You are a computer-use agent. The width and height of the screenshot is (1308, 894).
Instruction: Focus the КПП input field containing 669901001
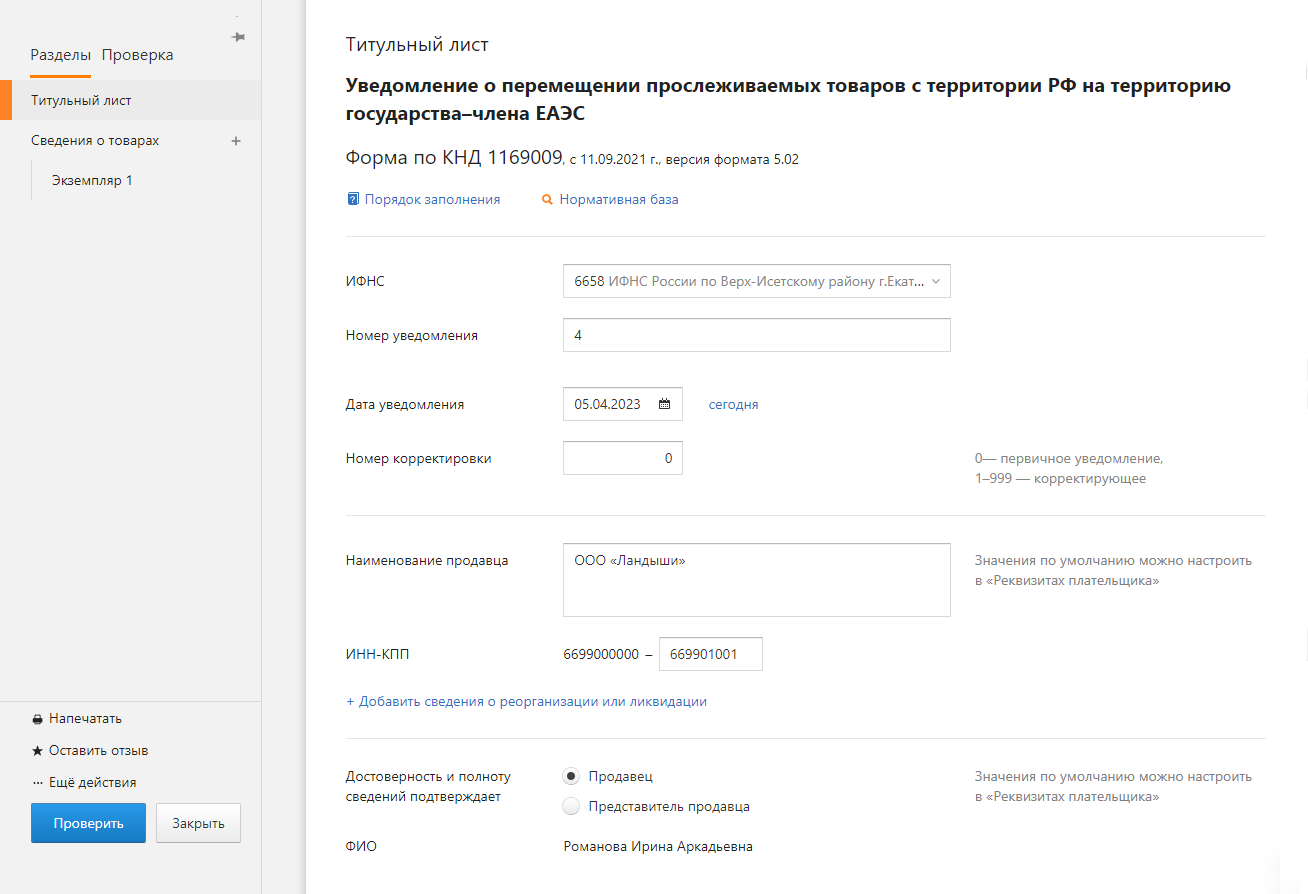pyautogui.click(x=710, y=654)
